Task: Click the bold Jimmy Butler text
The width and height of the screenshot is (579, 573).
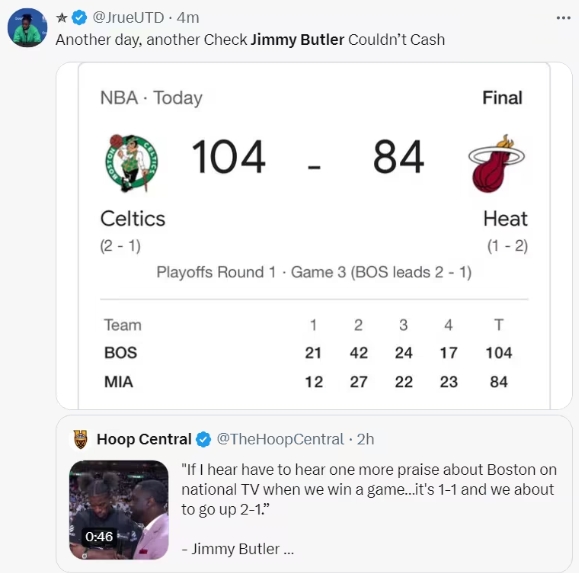Action: tap(297, 40)
